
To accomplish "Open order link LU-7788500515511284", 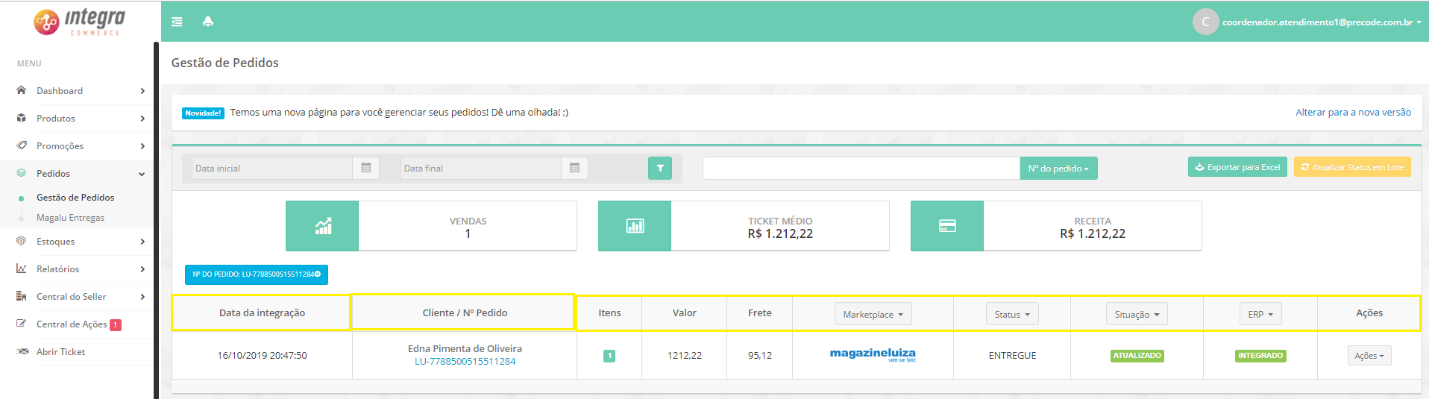I will coord(465,361).
